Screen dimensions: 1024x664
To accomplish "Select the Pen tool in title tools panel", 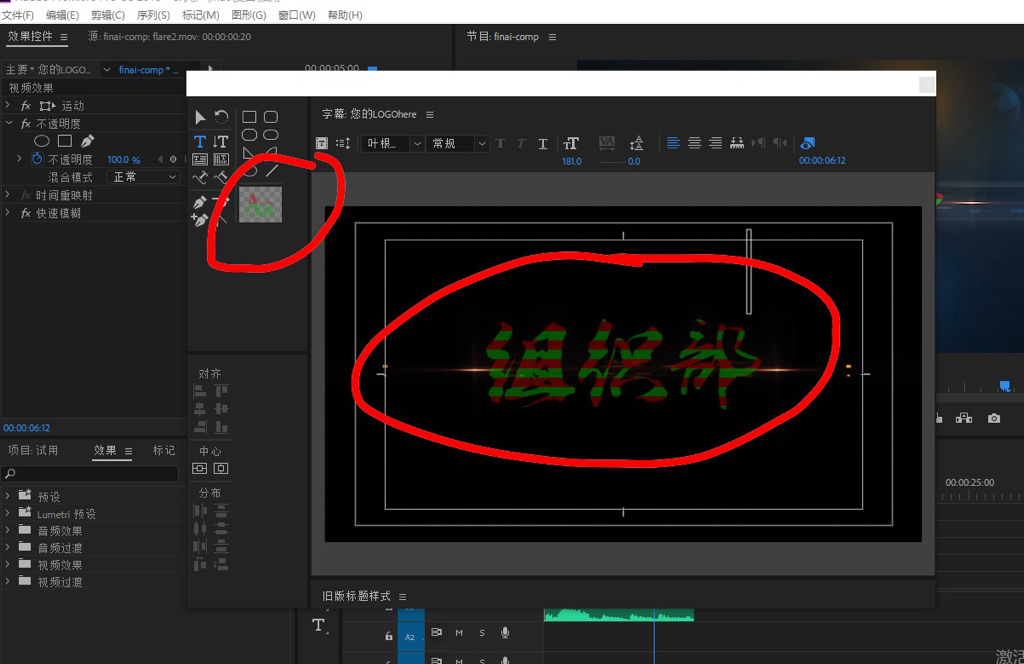I will pos(200,201).
